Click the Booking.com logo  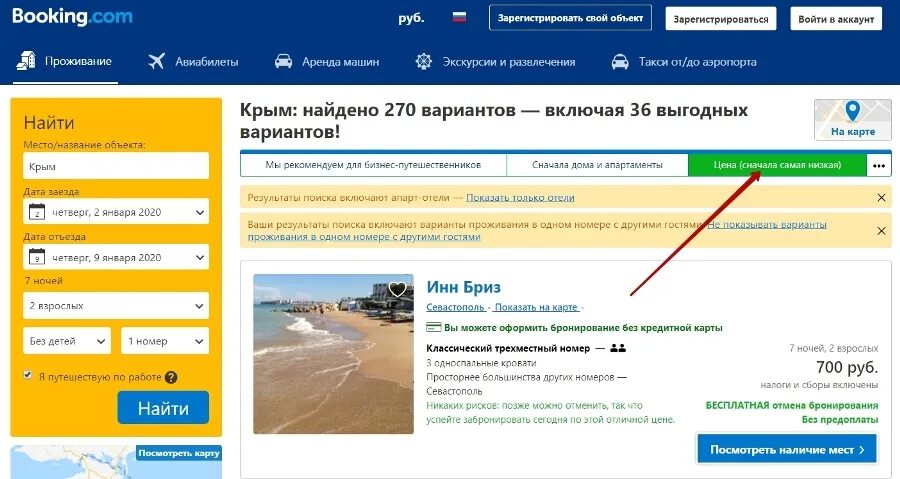pyautogui.click(x=72, y=16)
